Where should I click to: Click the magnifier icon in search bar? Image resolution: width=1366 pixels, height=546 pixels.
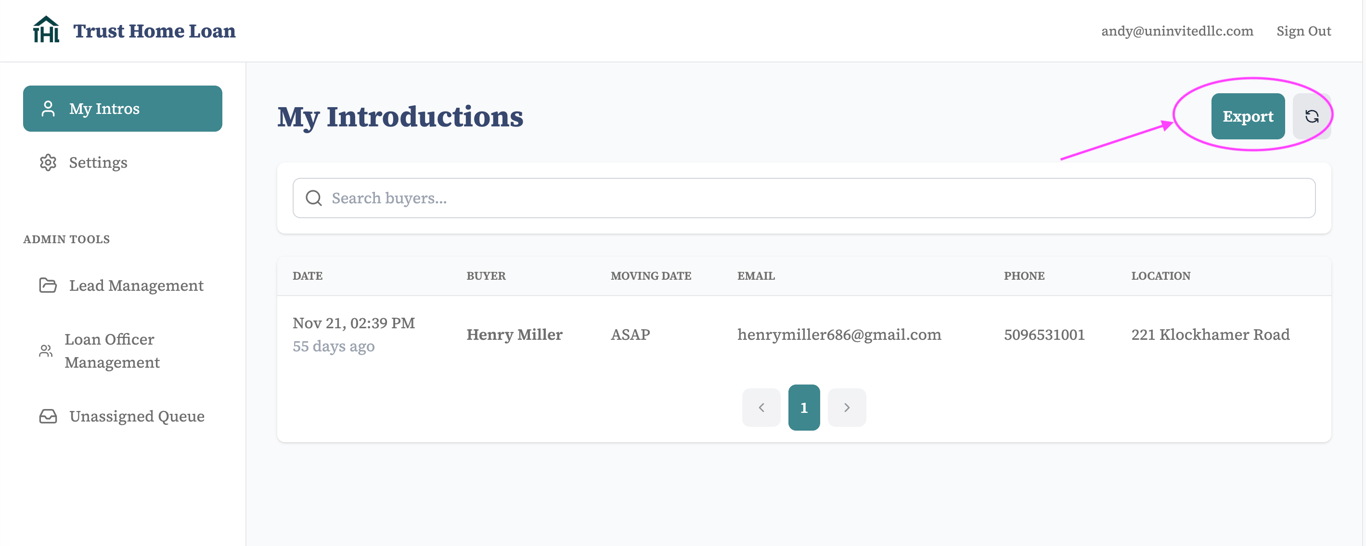pos(314,198)
